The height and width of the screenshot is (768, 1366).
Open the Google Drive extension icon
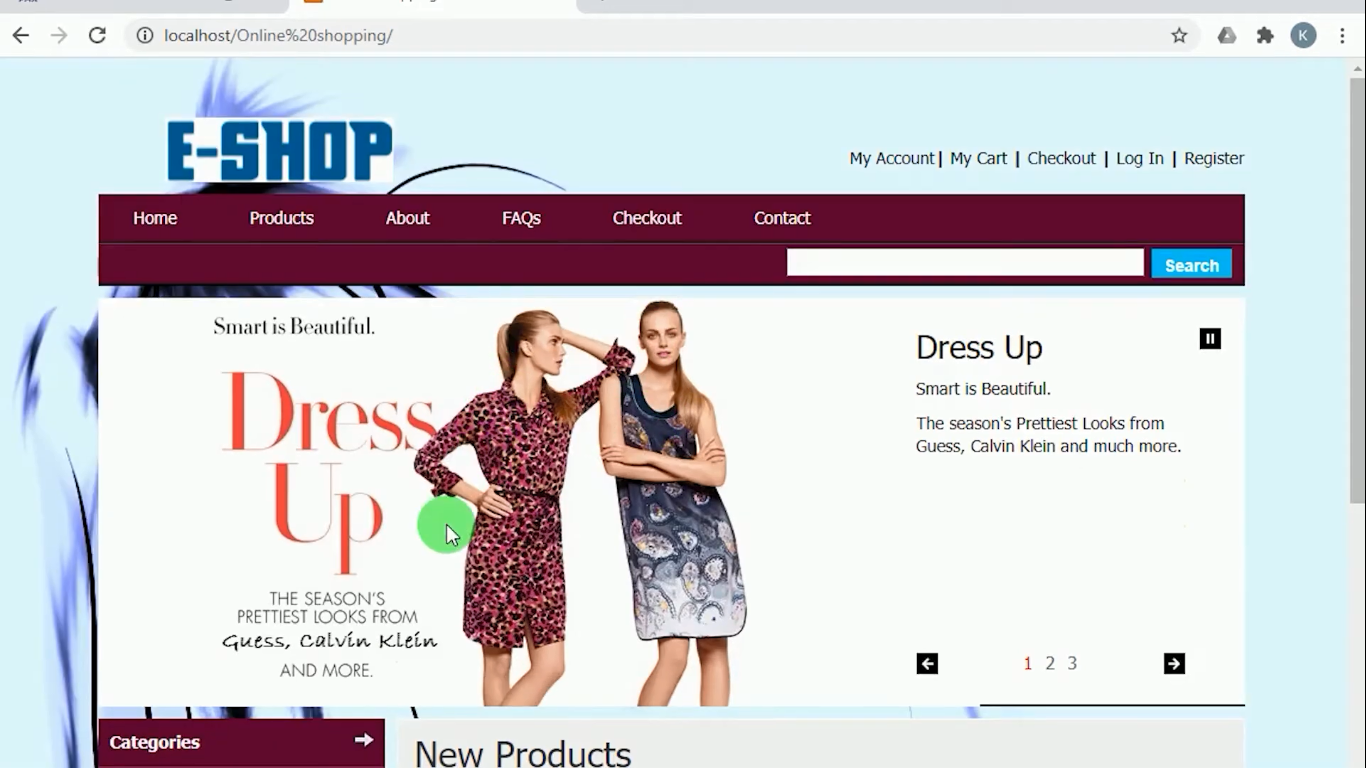tap(1227, 36)
